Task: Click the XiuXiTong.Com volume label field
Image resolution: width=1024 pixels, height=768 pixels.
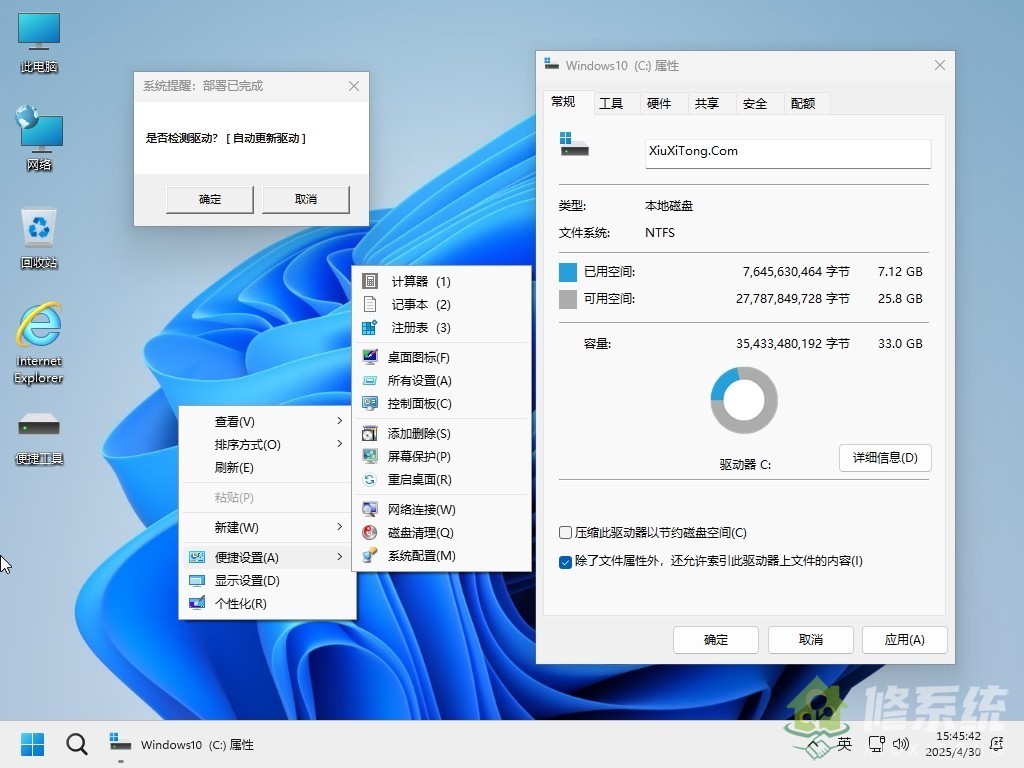Action: pyautogui.click(x=787, y=151)
